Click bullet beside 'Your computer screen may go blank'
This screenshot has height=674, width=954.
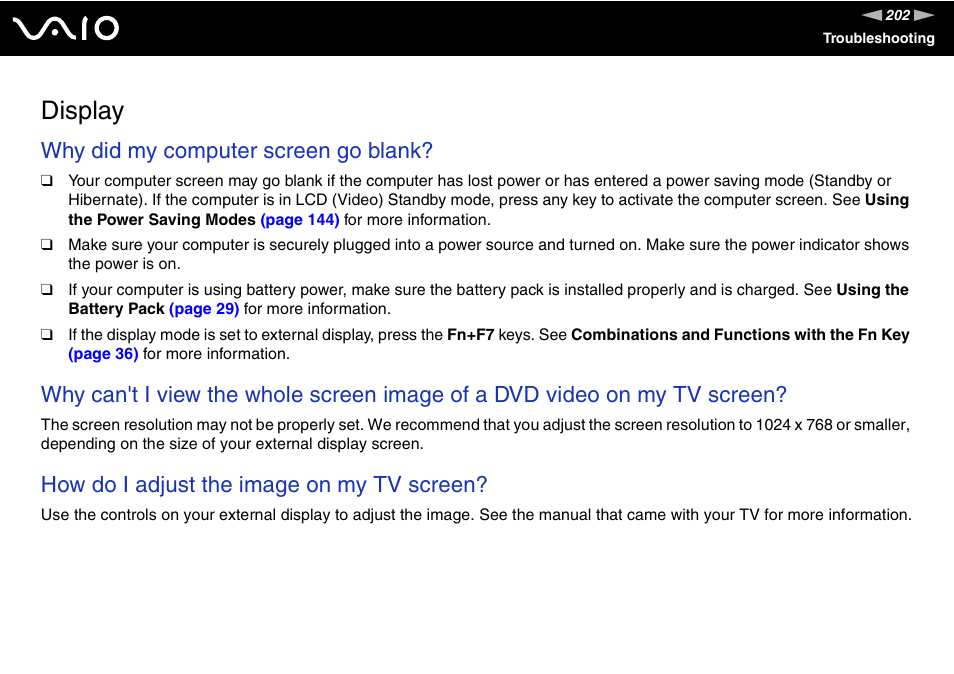tap(47, 181)
